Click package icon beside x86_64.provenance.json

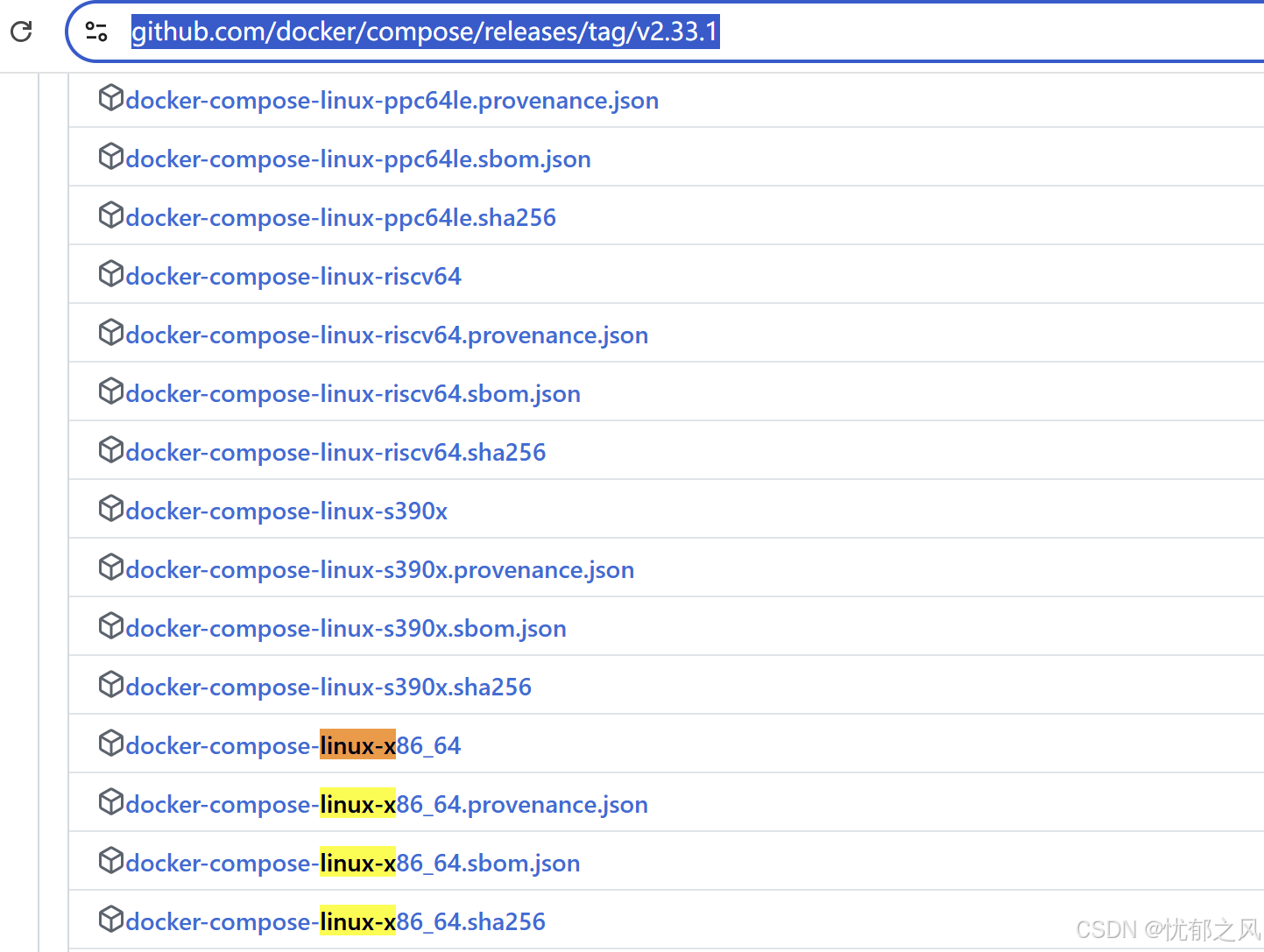tap(111, 802)
